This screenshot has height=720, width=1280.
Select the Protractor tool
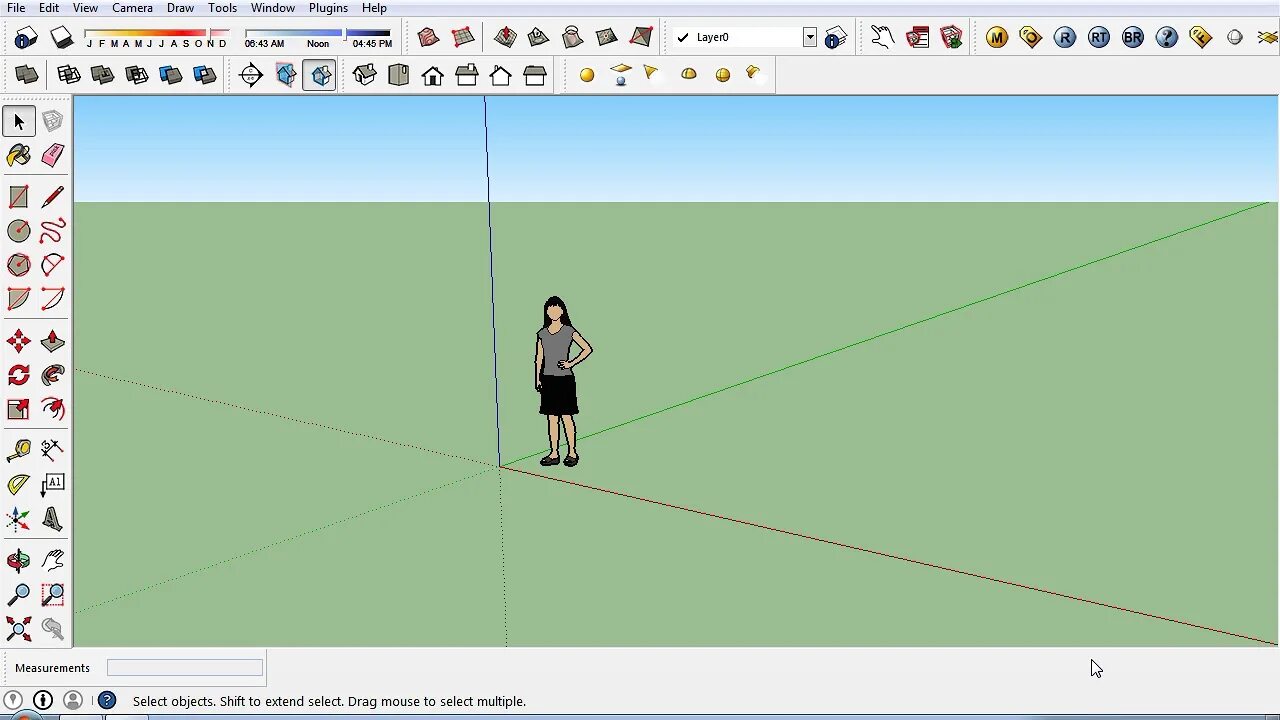(x=19, y=485)
